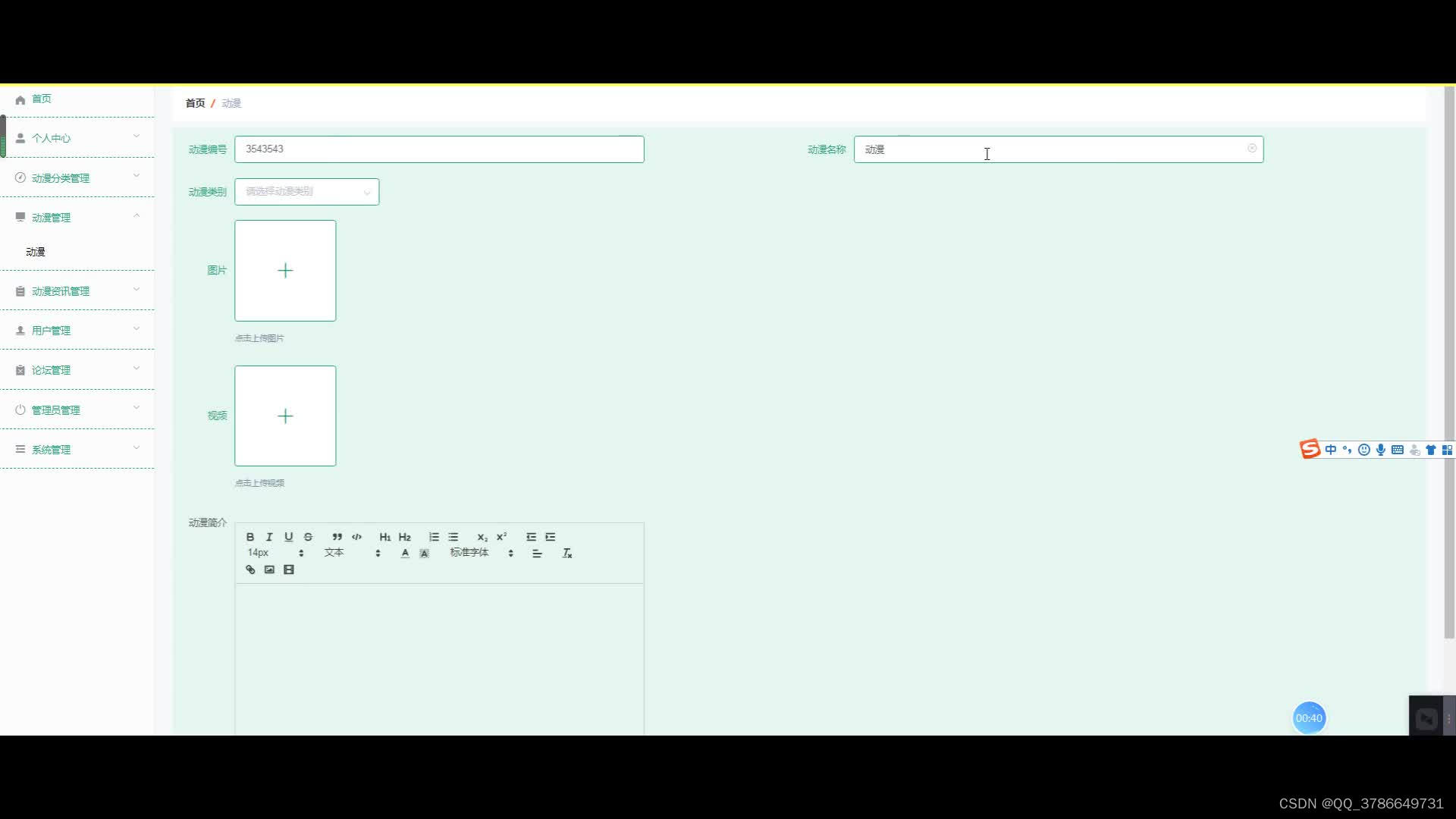Create an ordered numbered list

434,537
